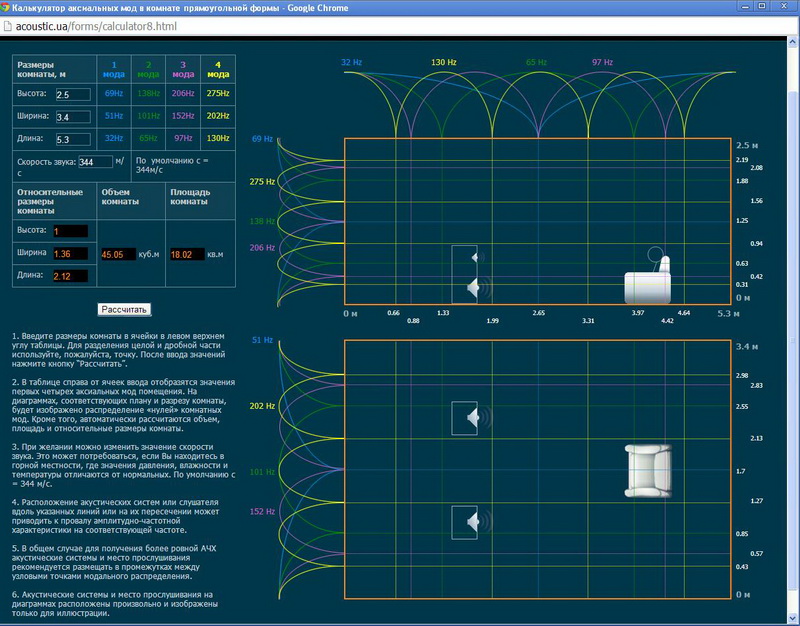Click the relative width output showing 1.36
The width and height of the screenshot is (800, 626).
70,254
